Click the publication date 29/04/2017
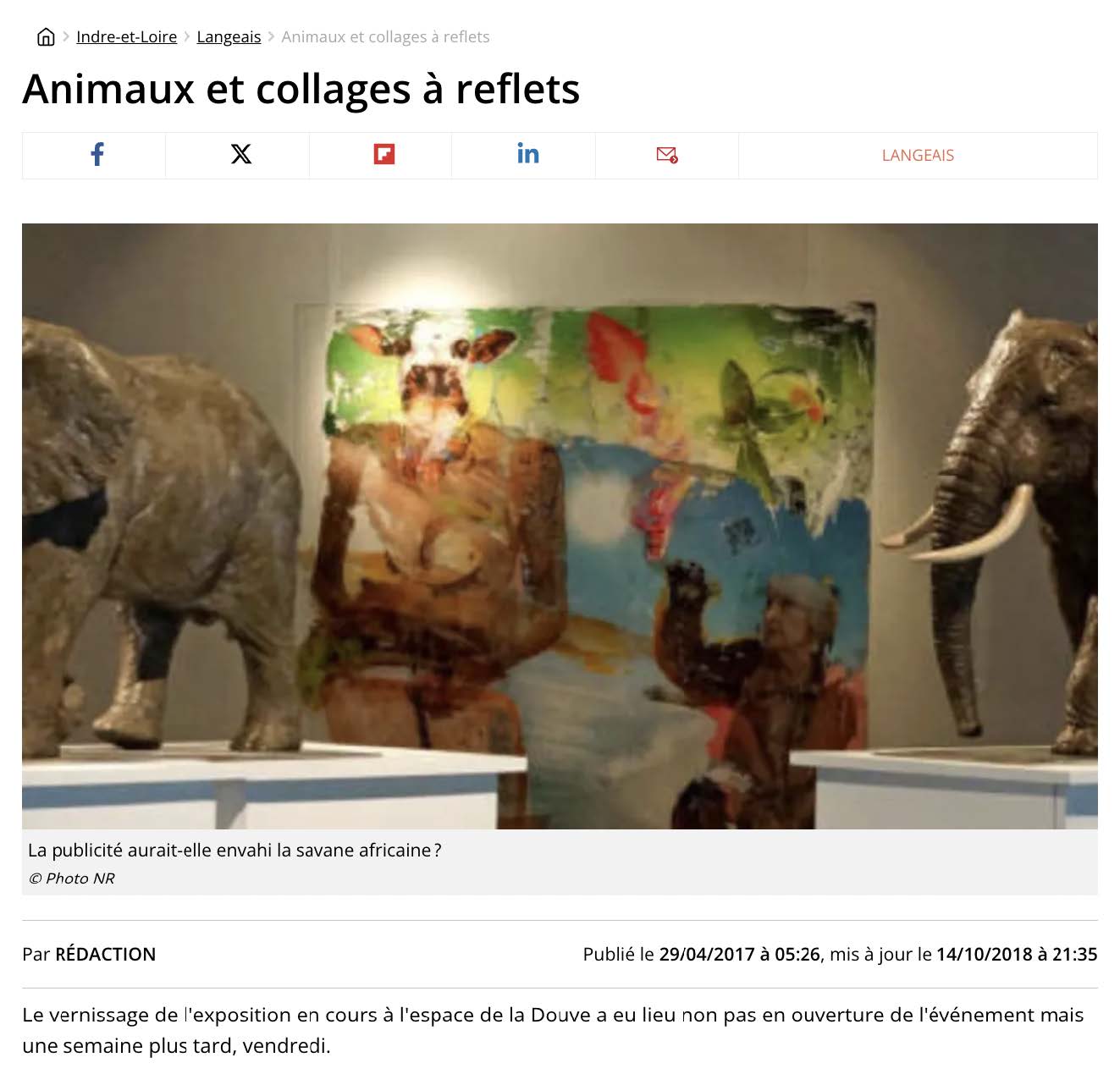The width and height of the screenshot is (1120, 1085). click(707, 954)
